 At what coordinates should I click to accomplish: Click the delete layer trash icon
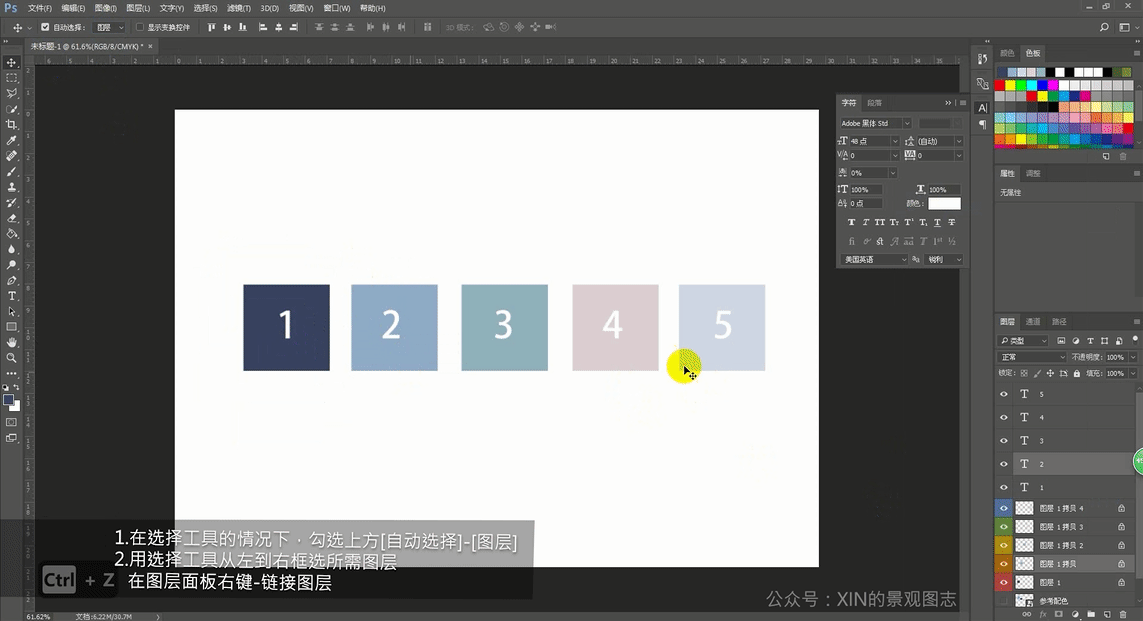pos(1123,614)
